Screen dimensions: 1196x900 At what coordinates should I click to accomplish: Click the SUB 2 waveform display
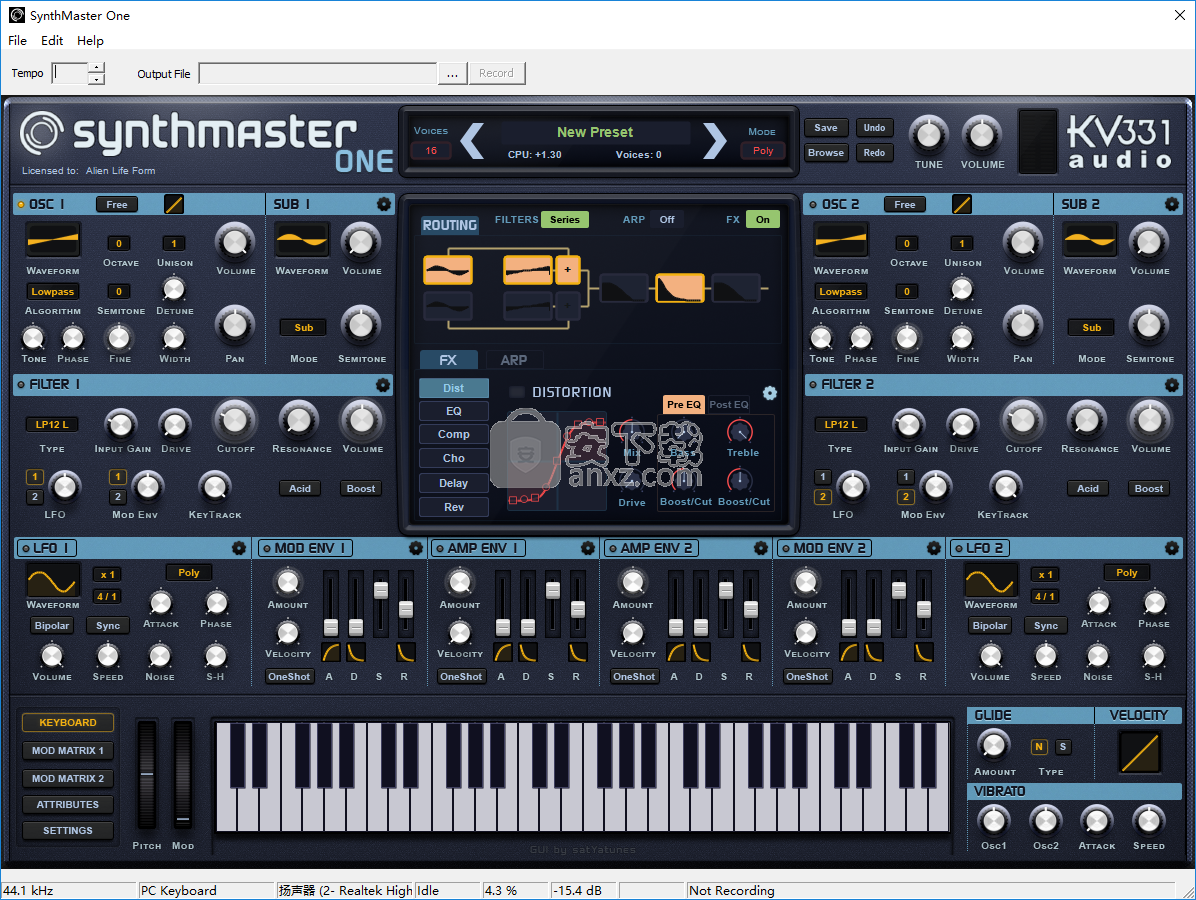(1090, 241)
